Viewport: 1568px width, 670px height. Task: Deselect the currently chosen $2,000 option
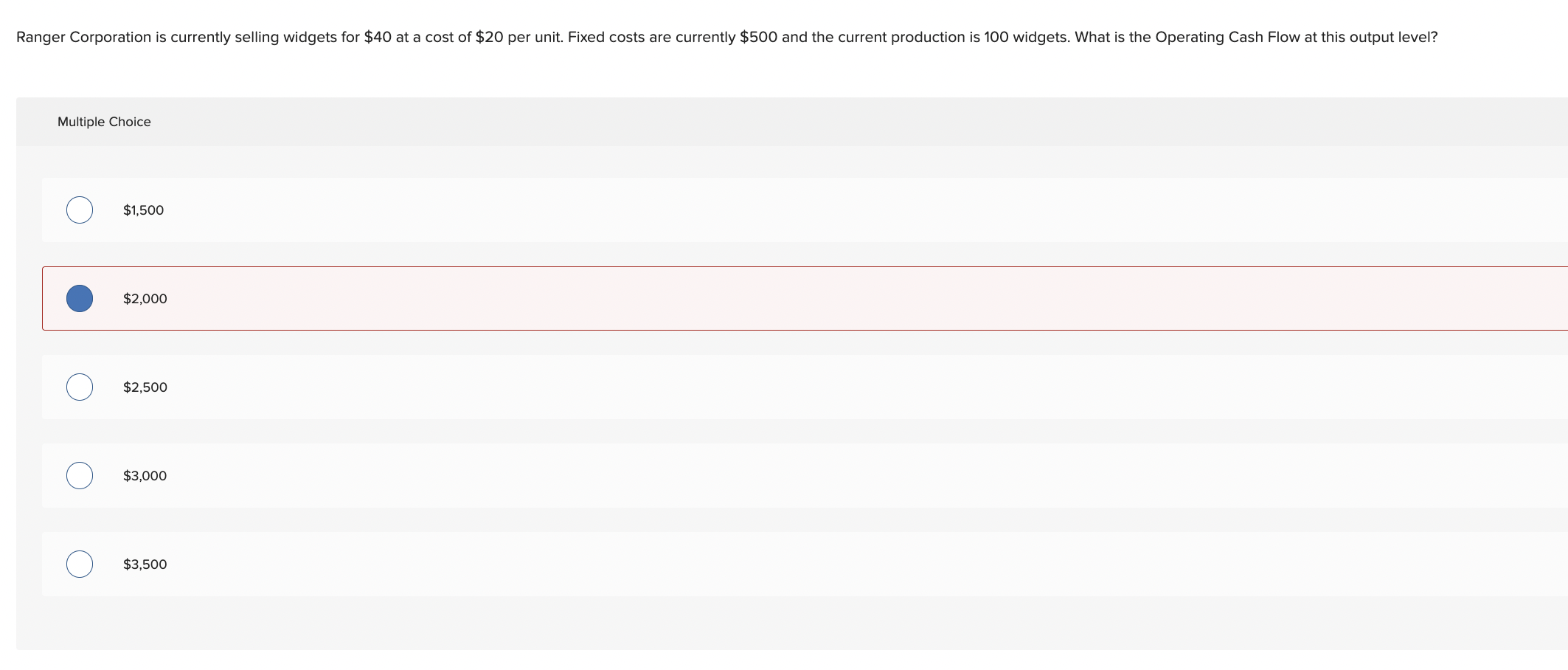(80, 298)
